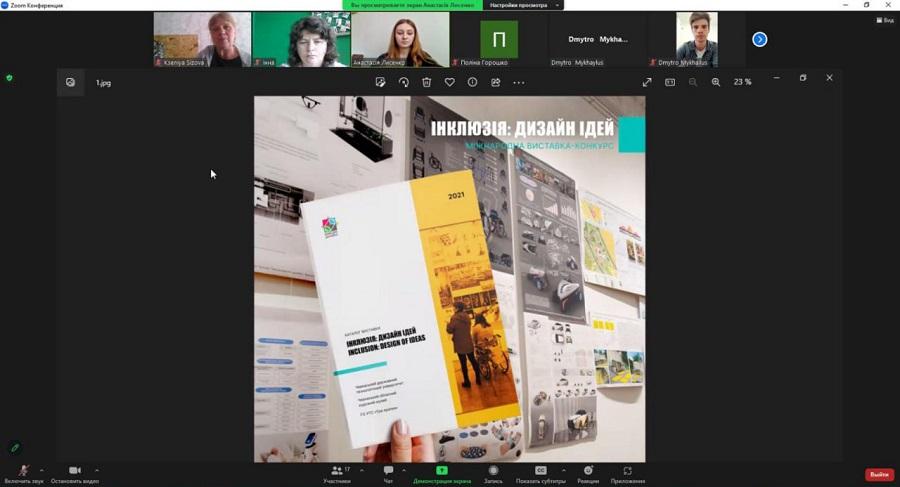Screen dimensions: 900x487
Task: Stop video using the camera button
Action: (75, 474)
